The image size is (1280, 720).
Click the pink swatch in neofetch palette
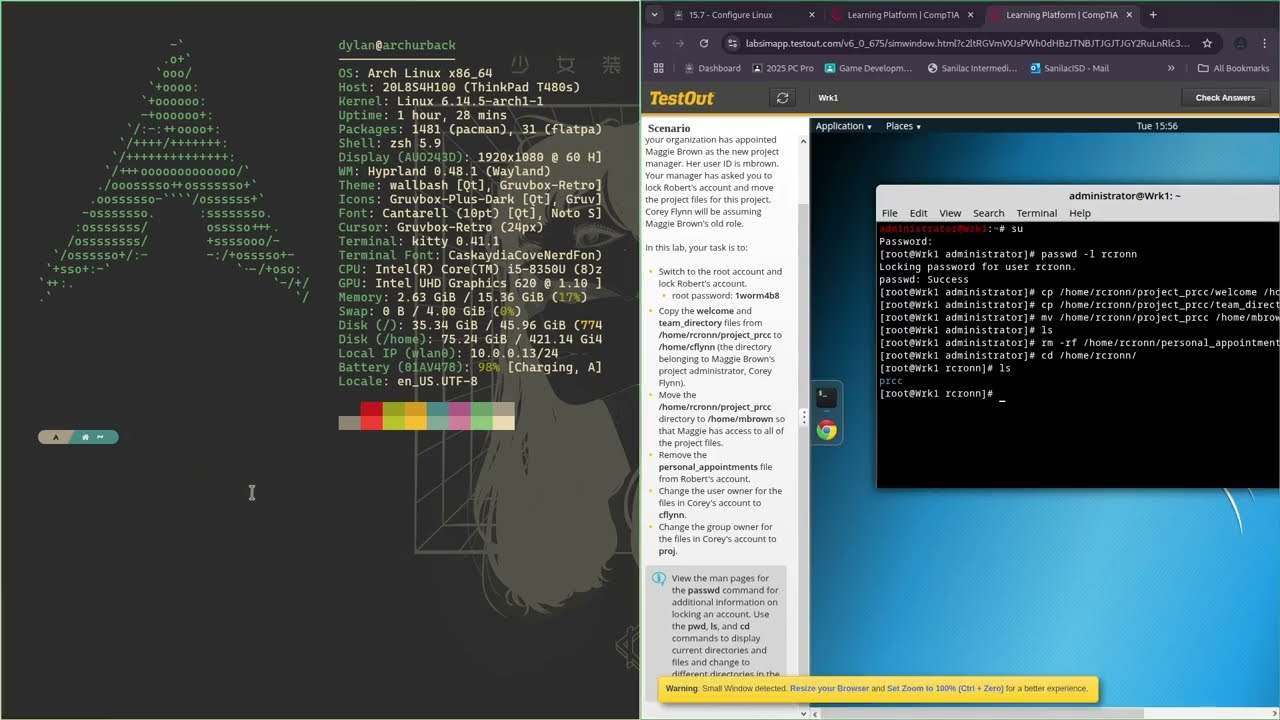pos(459,416)
